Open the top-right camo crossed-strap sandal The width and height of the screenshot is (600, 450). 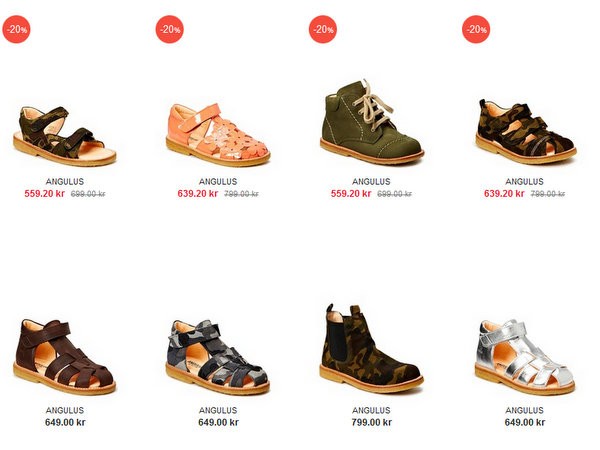[x=526, y=132]
